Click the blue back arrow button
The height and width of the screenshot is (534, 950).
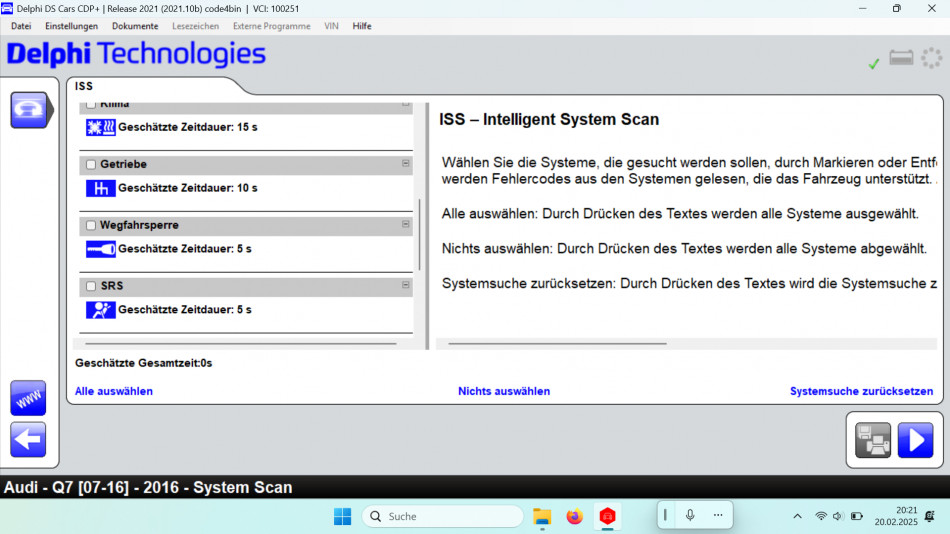click(x=28, y=439)
